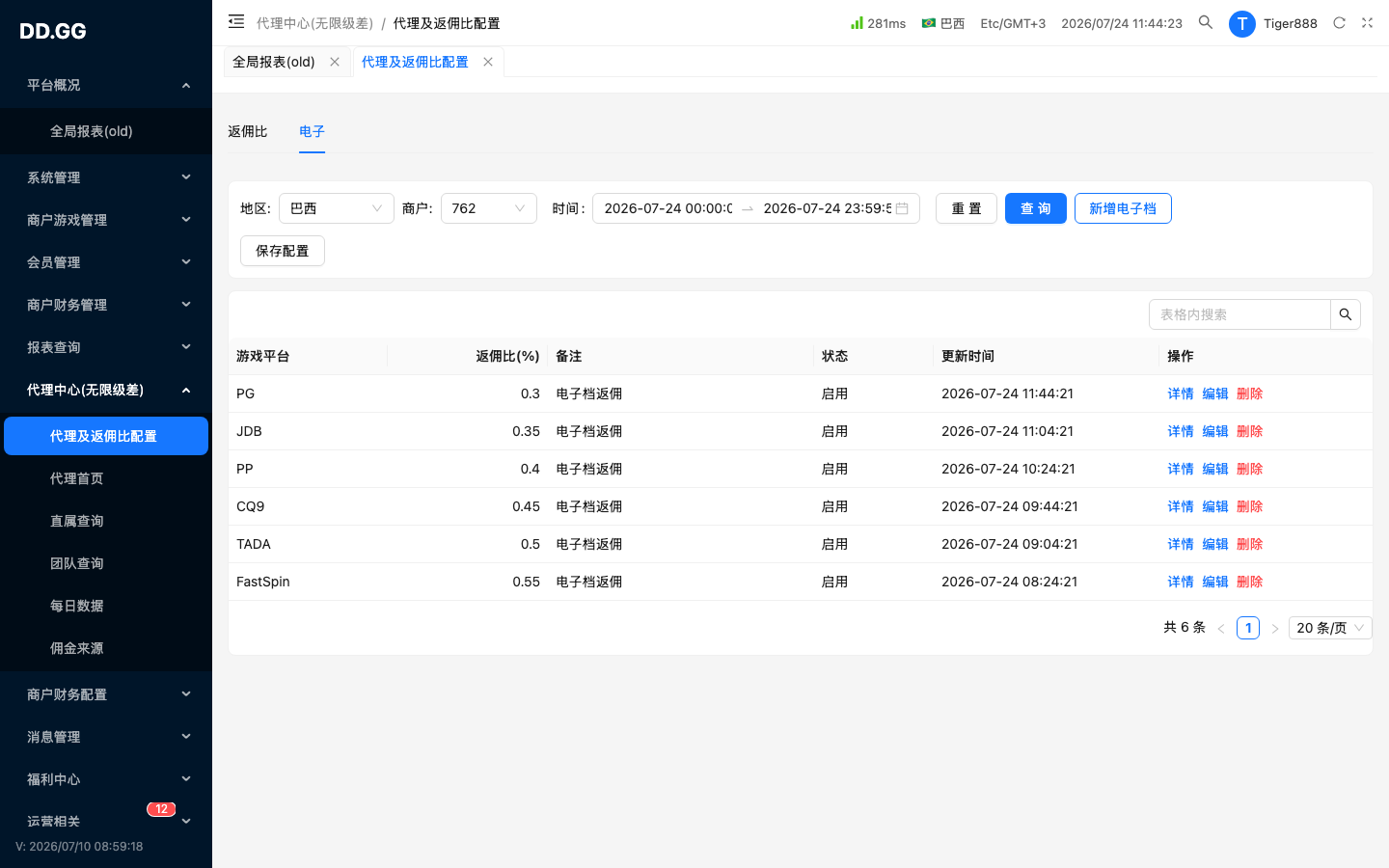The height and width of the screenshot is (868, 1389).
Task: Click 新增电子档 button
Action: point(1123,208)
